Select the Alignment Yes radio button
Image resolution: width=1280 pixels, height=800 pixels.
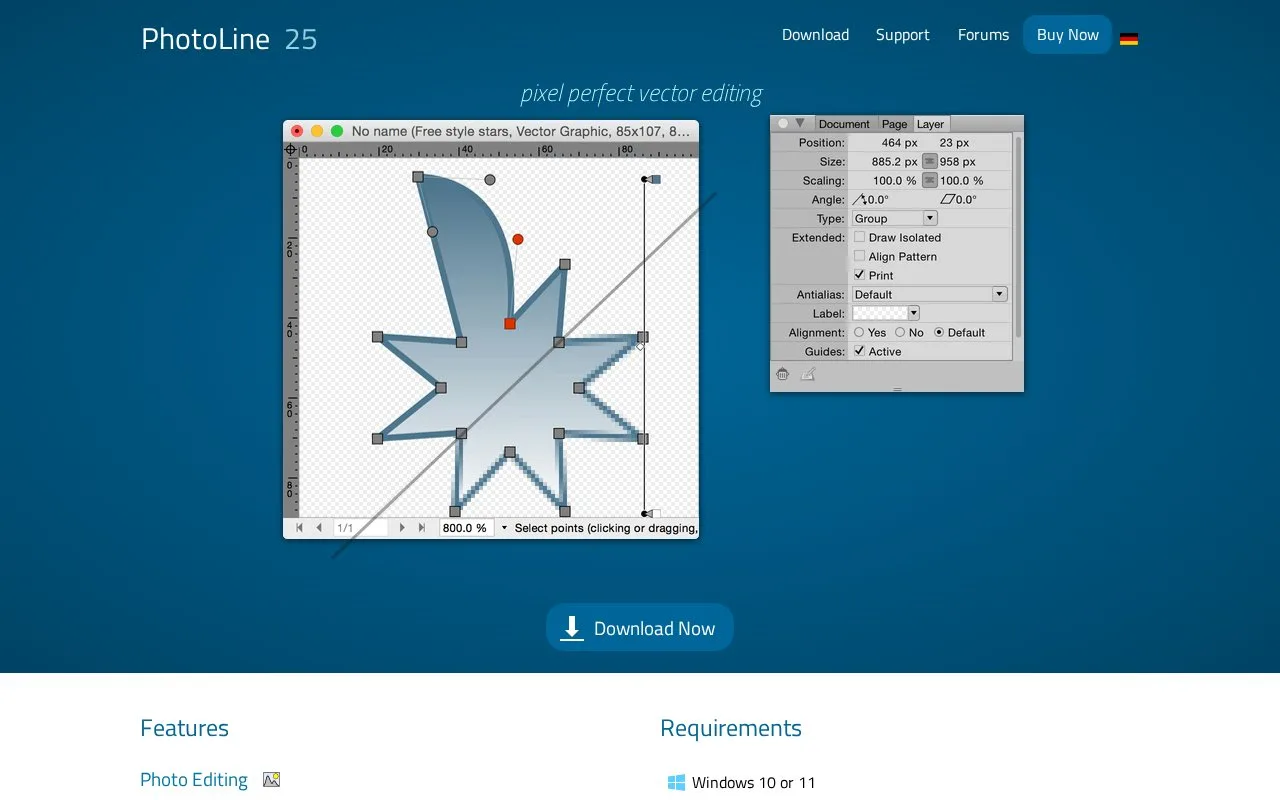point(859,332)
